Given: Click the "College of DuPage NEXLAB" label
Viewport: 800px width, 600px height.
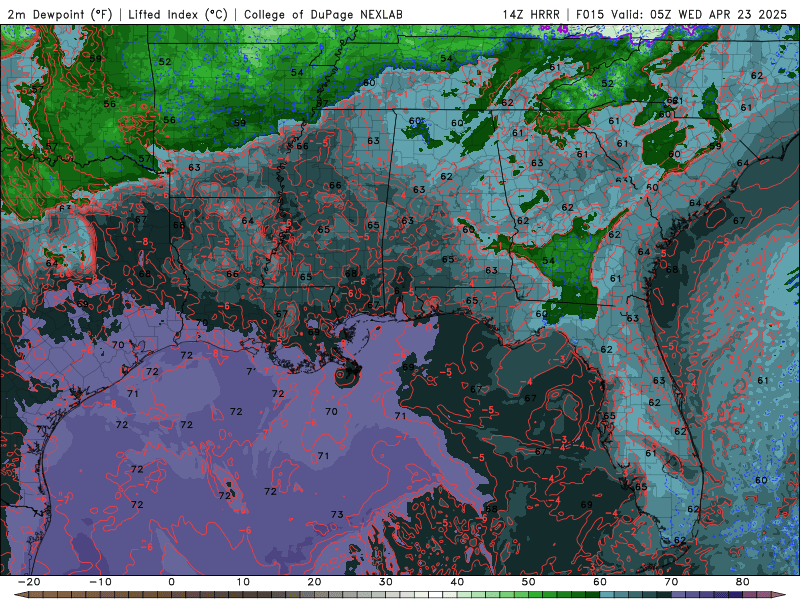Looking at the screenshot, I should tap(323, 14).
